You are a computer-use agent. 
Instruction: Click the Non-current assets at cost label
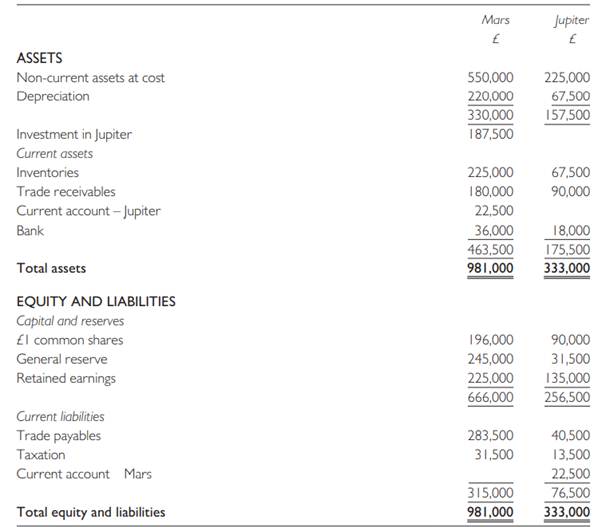coord(91,77)
